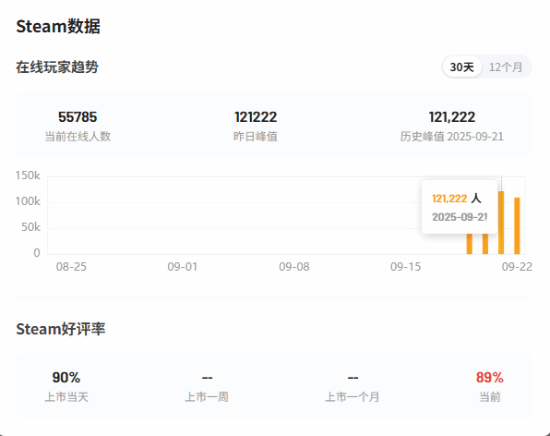This screenshot has width=550, height=436.
Task: Click the 121,222 historic peak number
Action: coord(452,117)
